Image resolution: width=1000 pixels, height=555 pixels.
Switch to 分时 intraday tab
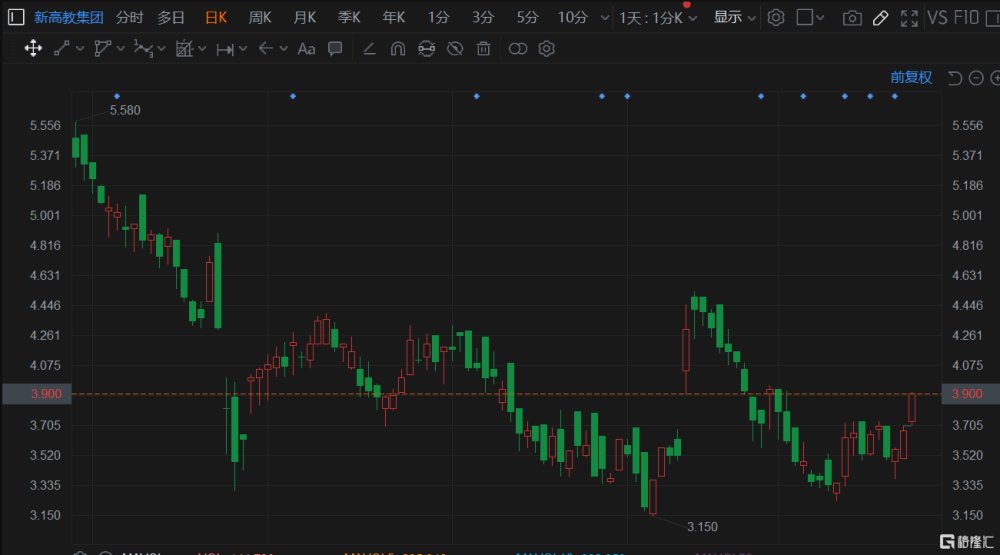tap(129, 17)
